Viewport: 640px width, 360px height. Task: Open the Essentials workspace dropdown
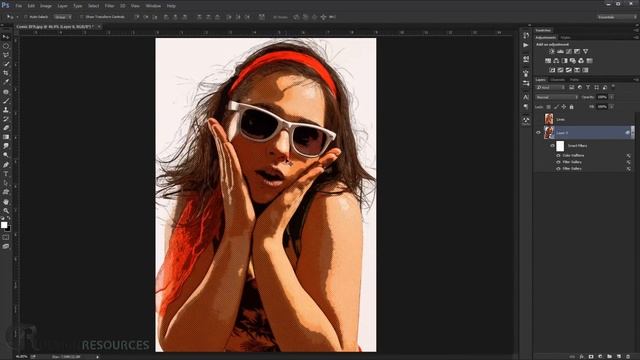pos(616,17)
